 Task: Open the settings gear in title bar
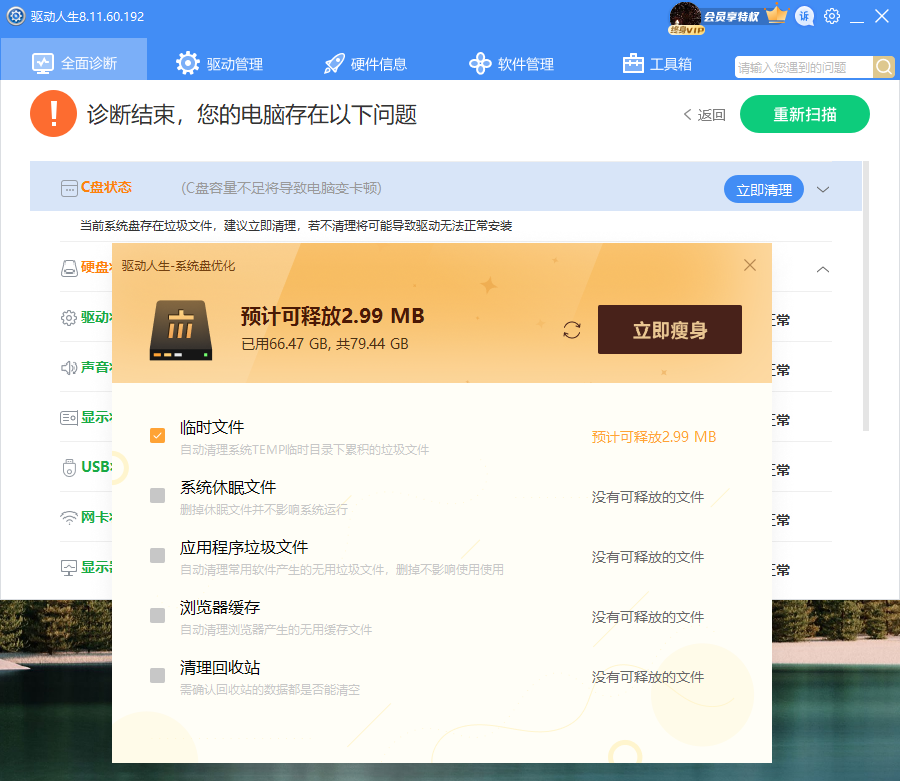pyautogui.click(x=832, y=16)
